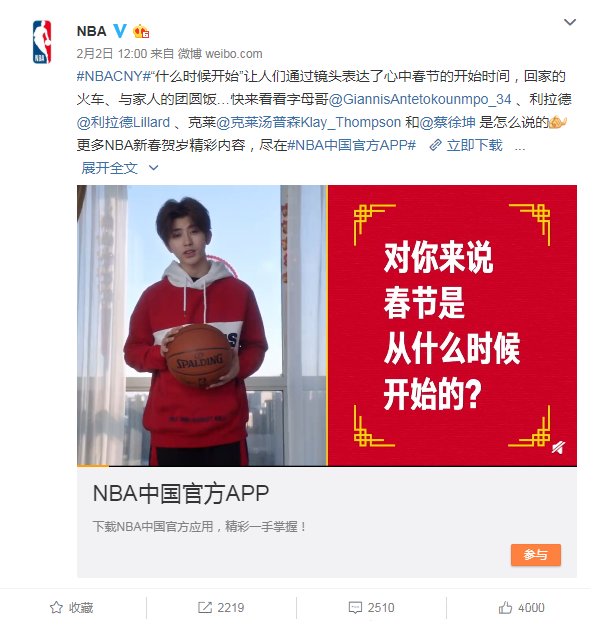The width and height of the screenshot is (590, 621).
Task: Open the NBA account name link
Action: click(x=91, y=31)
